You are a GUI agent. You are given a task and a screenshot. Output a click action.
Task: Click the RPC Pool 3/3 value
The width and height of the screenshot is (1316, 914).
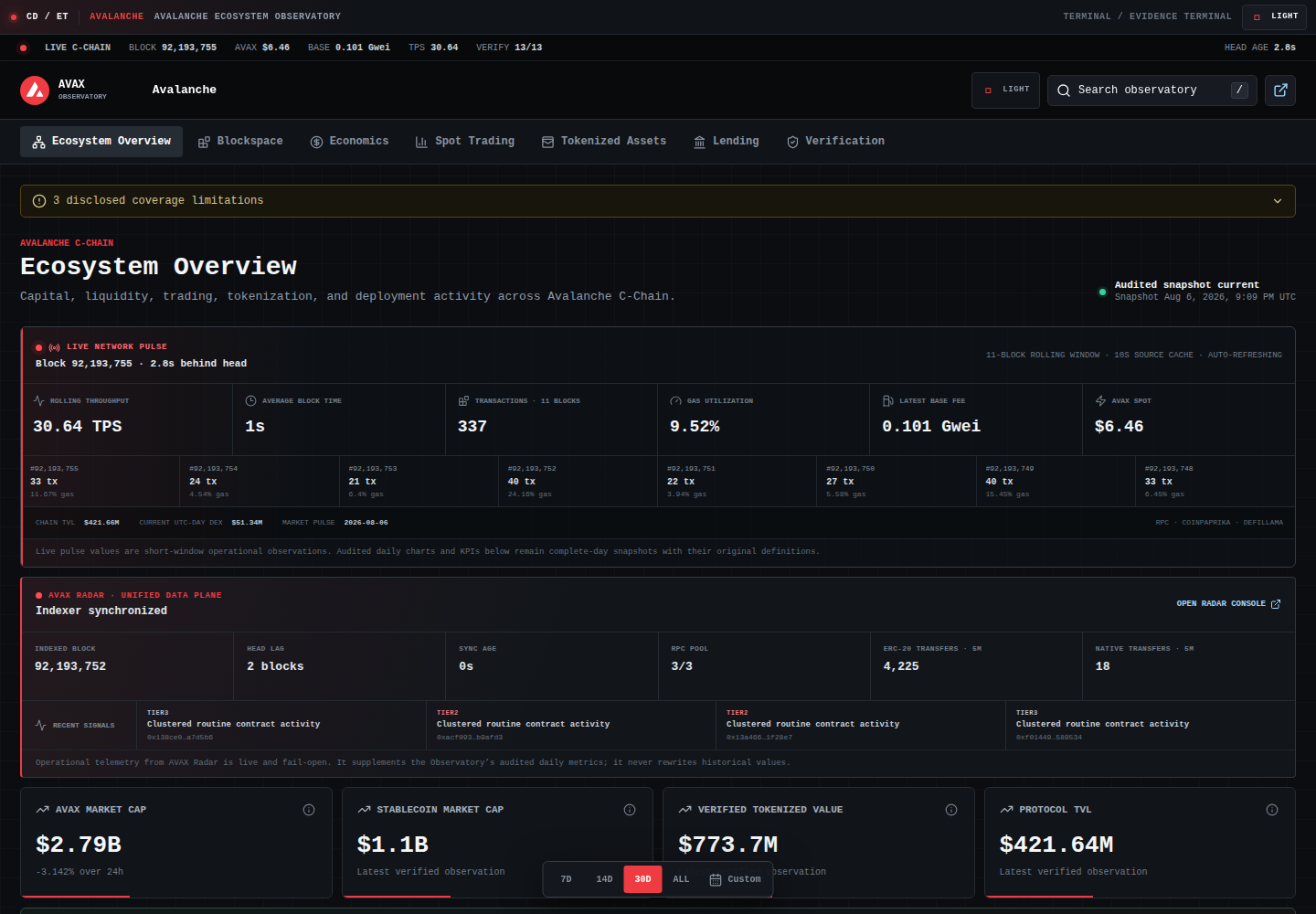click(681, 667)
